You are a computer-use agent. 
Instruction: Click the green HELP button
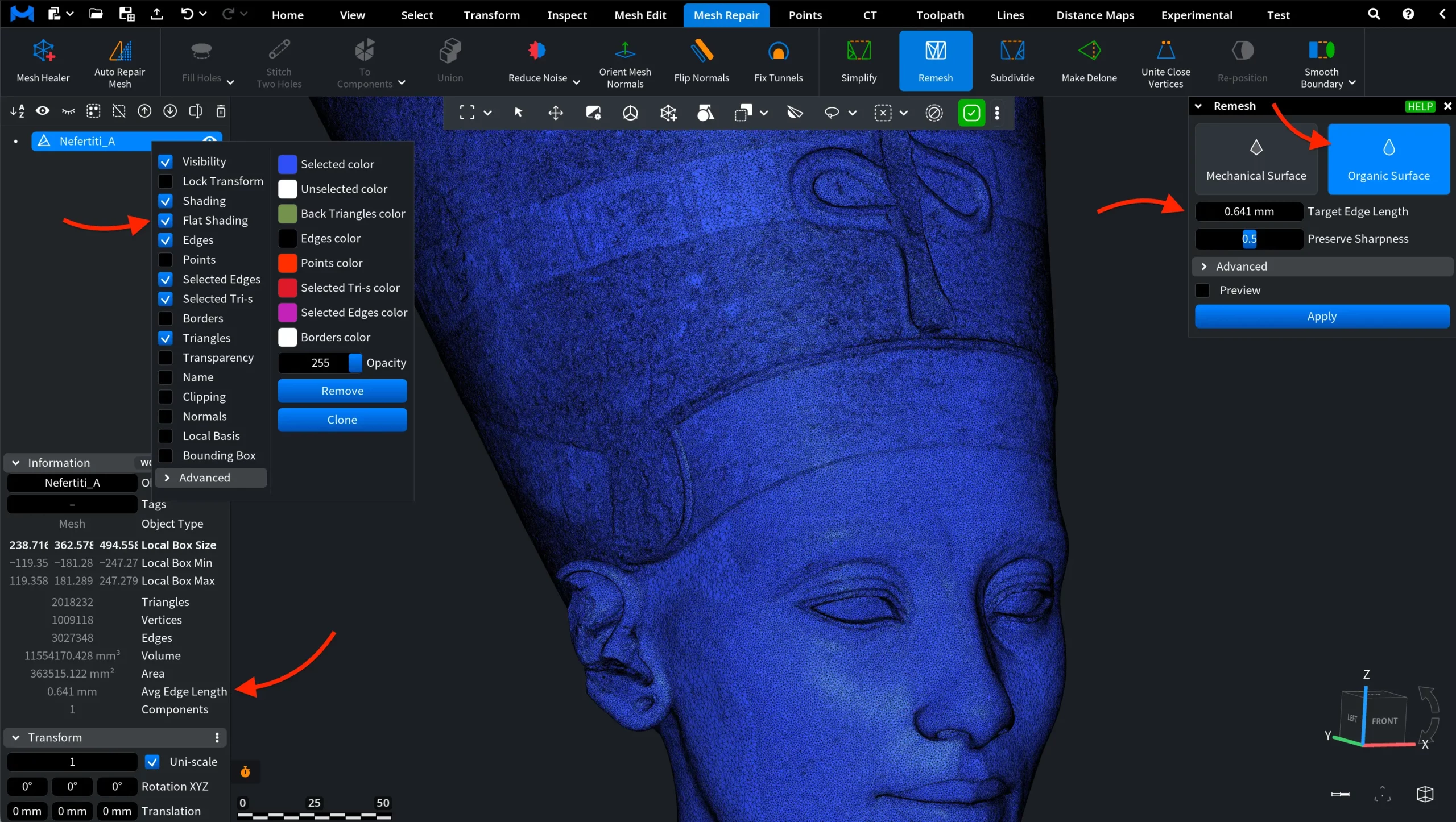tap(1420, 106)
